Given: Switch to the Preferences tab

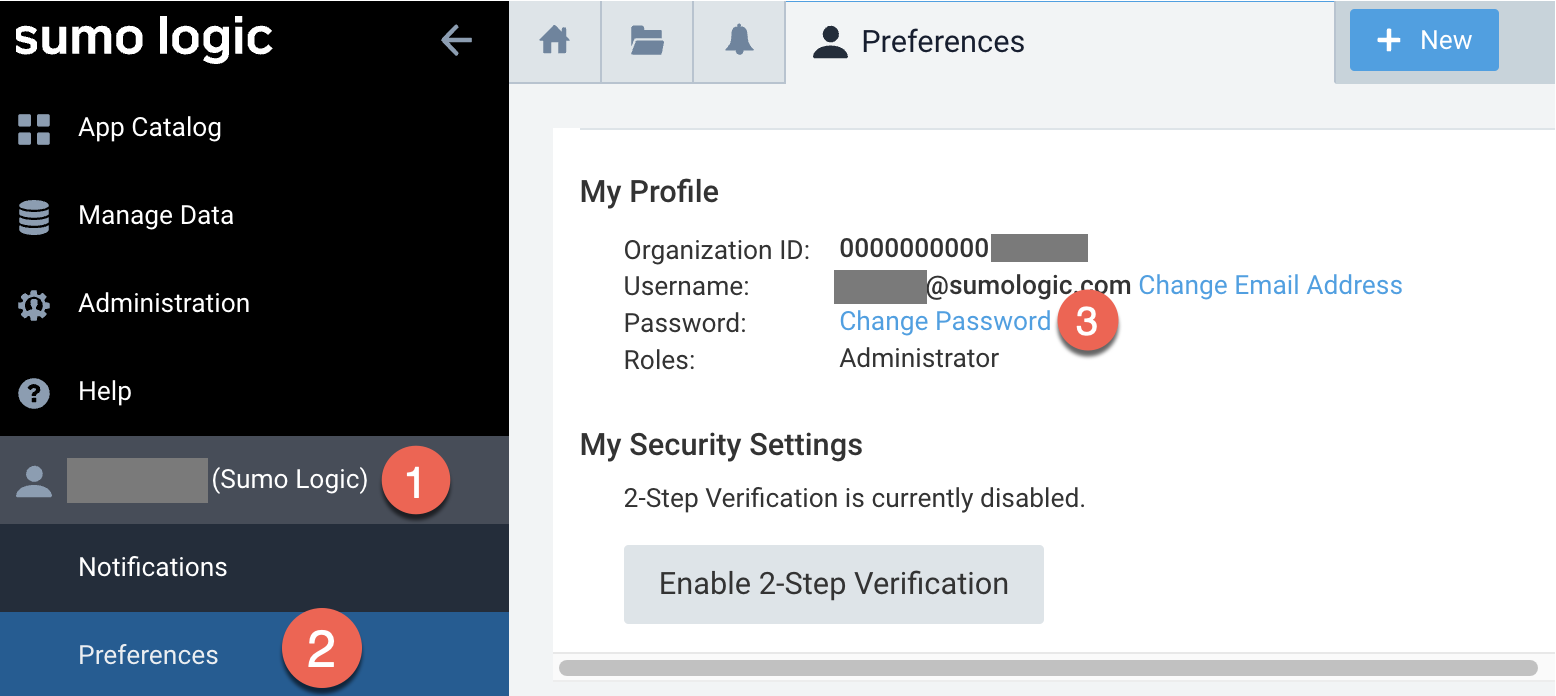Looking at the screenshot, I should tap(920, 42).
